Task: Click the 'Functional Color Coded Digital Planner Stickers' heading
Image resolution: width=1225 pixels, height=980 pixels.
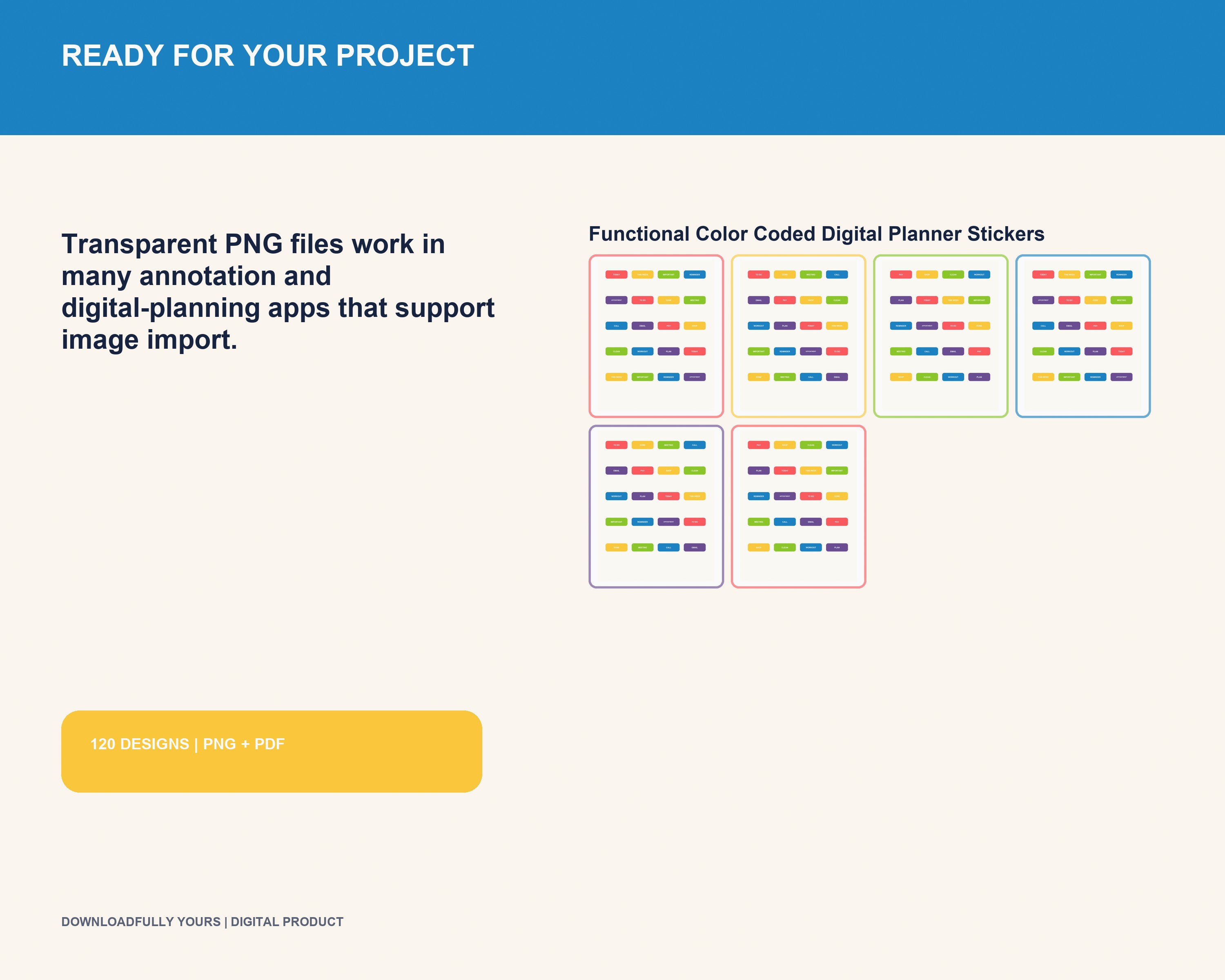Action: (x=817, y=234)
